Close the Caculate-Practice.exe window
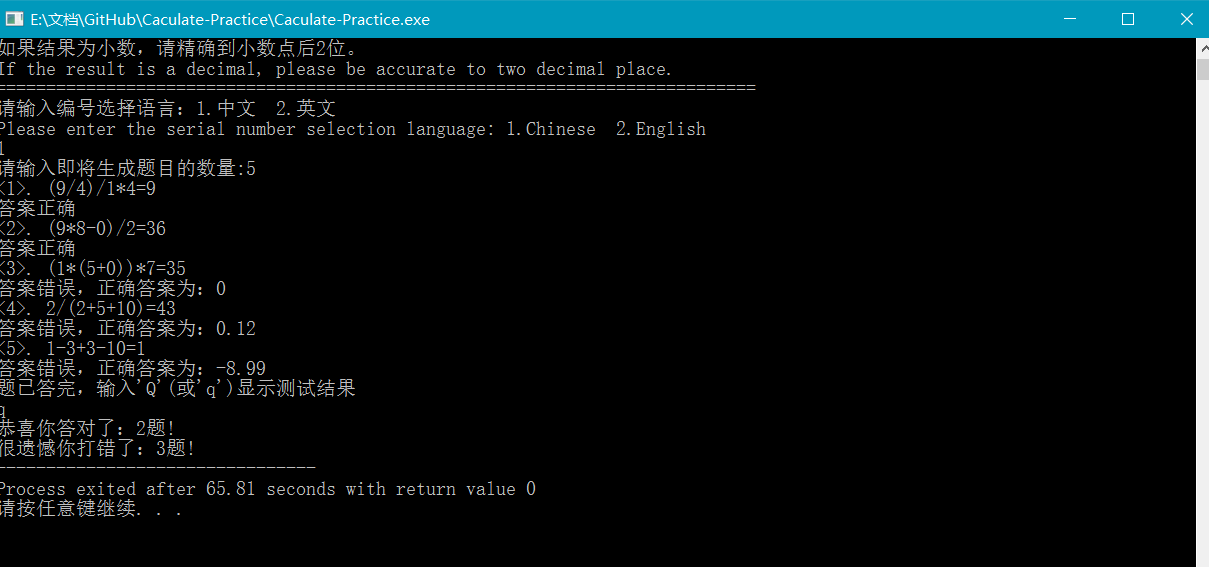This screenshot has height=567, width=1209. [x=1185, y=19]
